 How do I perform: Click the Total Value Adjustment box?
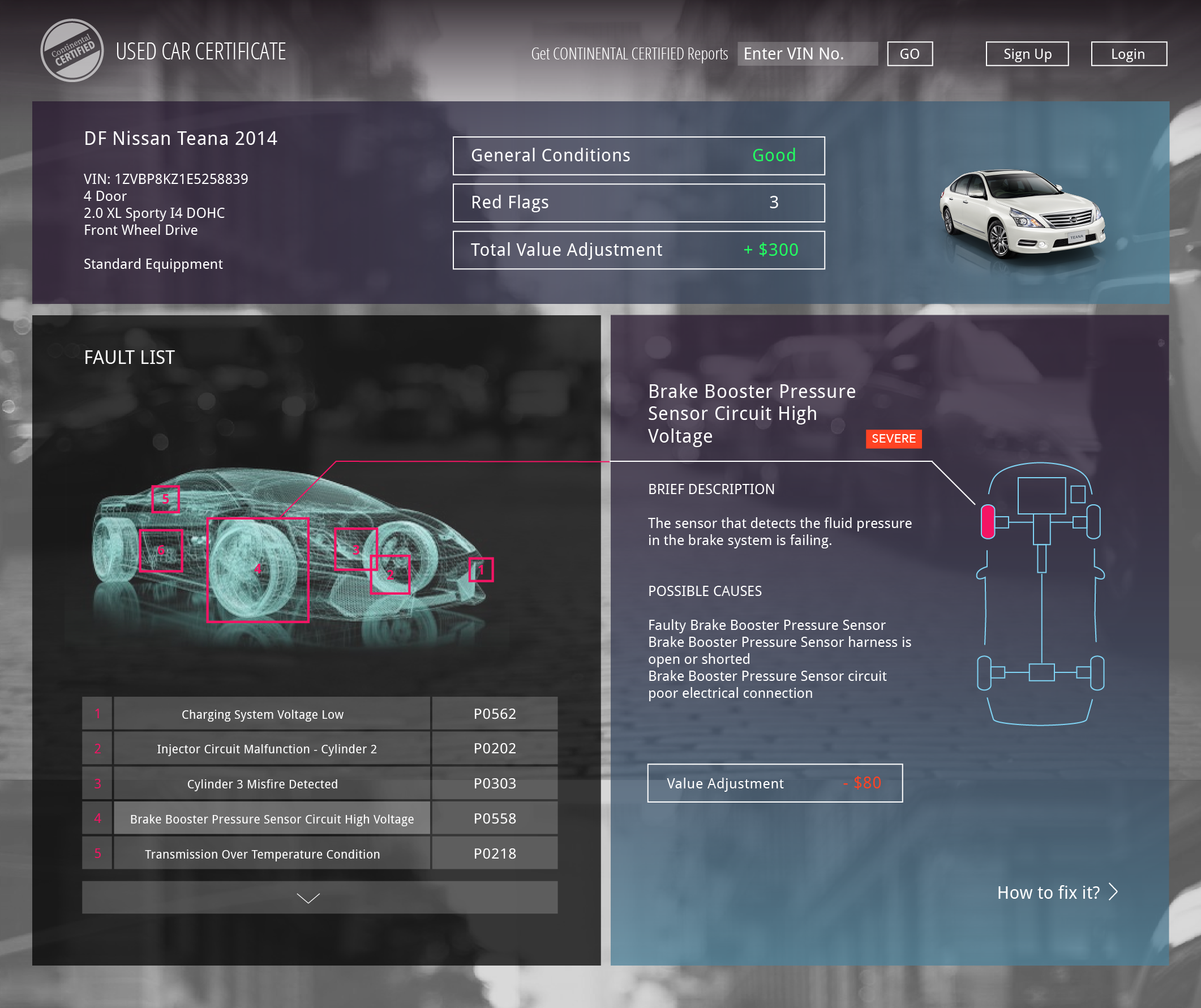[x=639, y=250]
